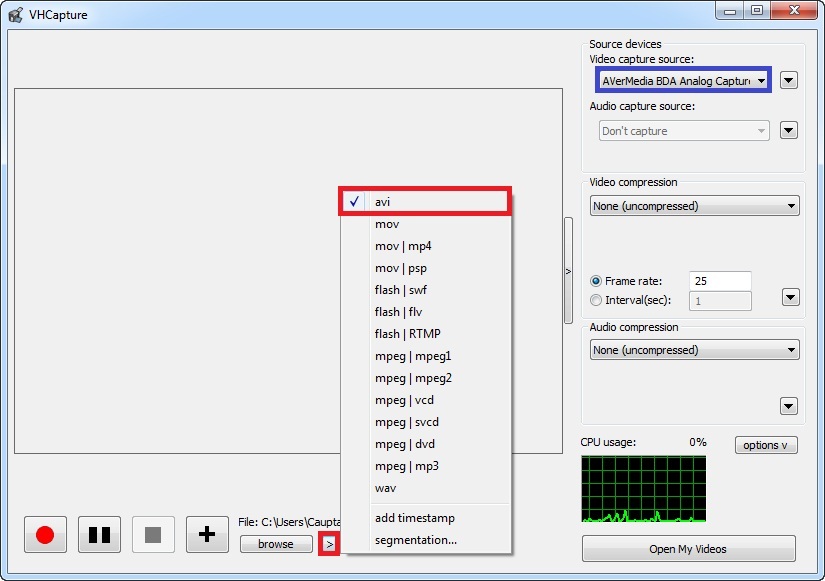Choose mpeg | svcd format

[425, 422]
